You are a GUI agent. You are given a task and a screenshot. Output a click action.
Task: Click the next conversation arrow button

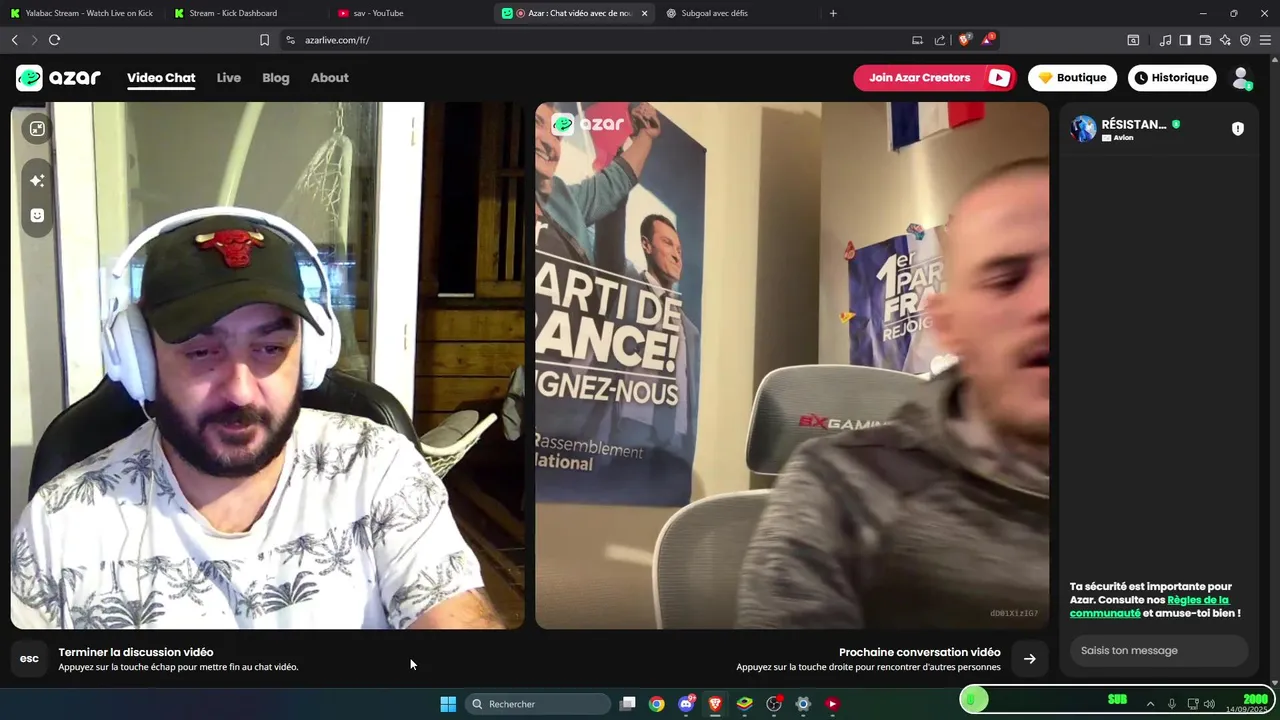[1029, 659]
